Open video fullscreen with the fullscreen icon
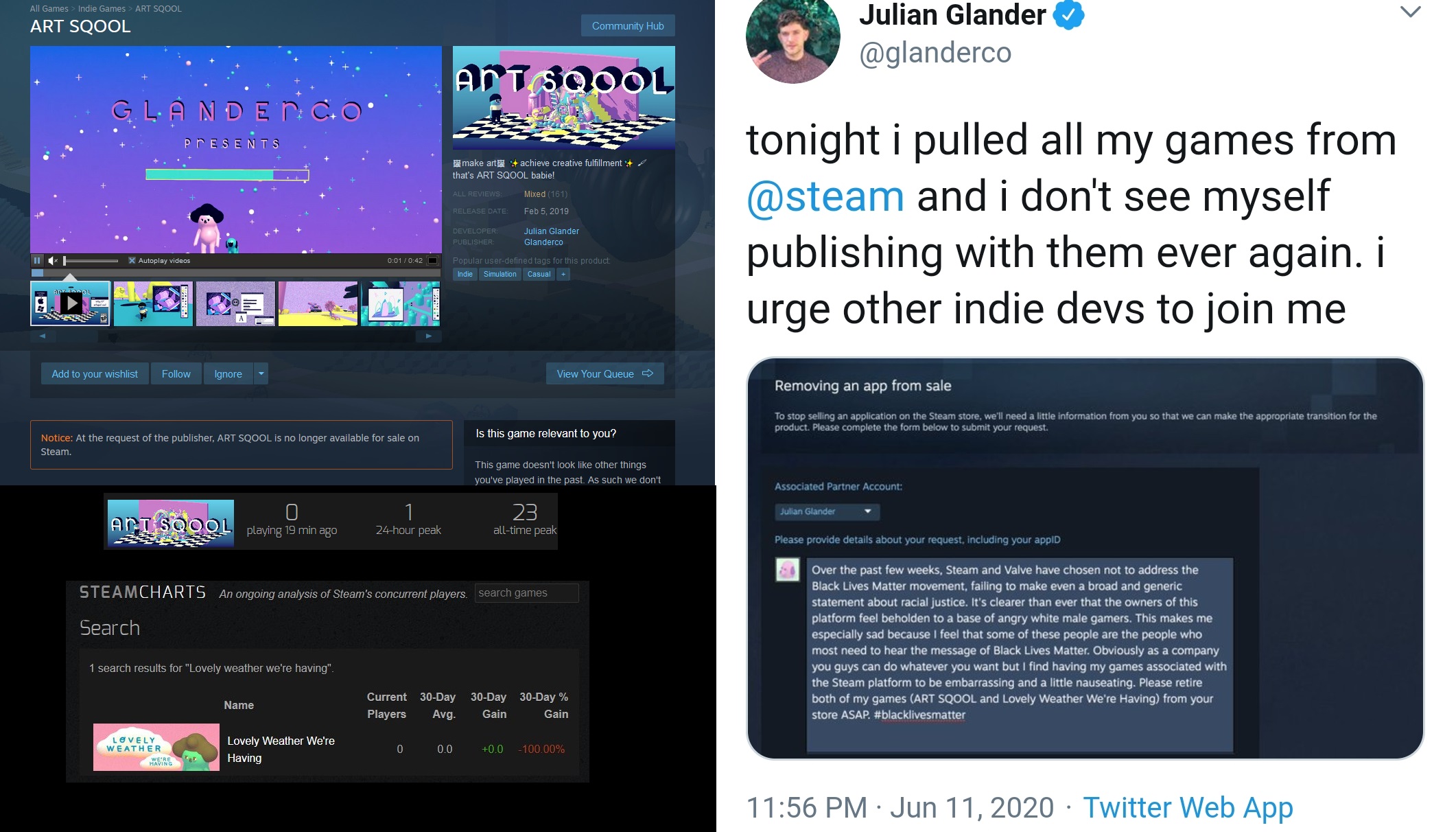The image size is (1456, 832). click(x=433, y=261)
